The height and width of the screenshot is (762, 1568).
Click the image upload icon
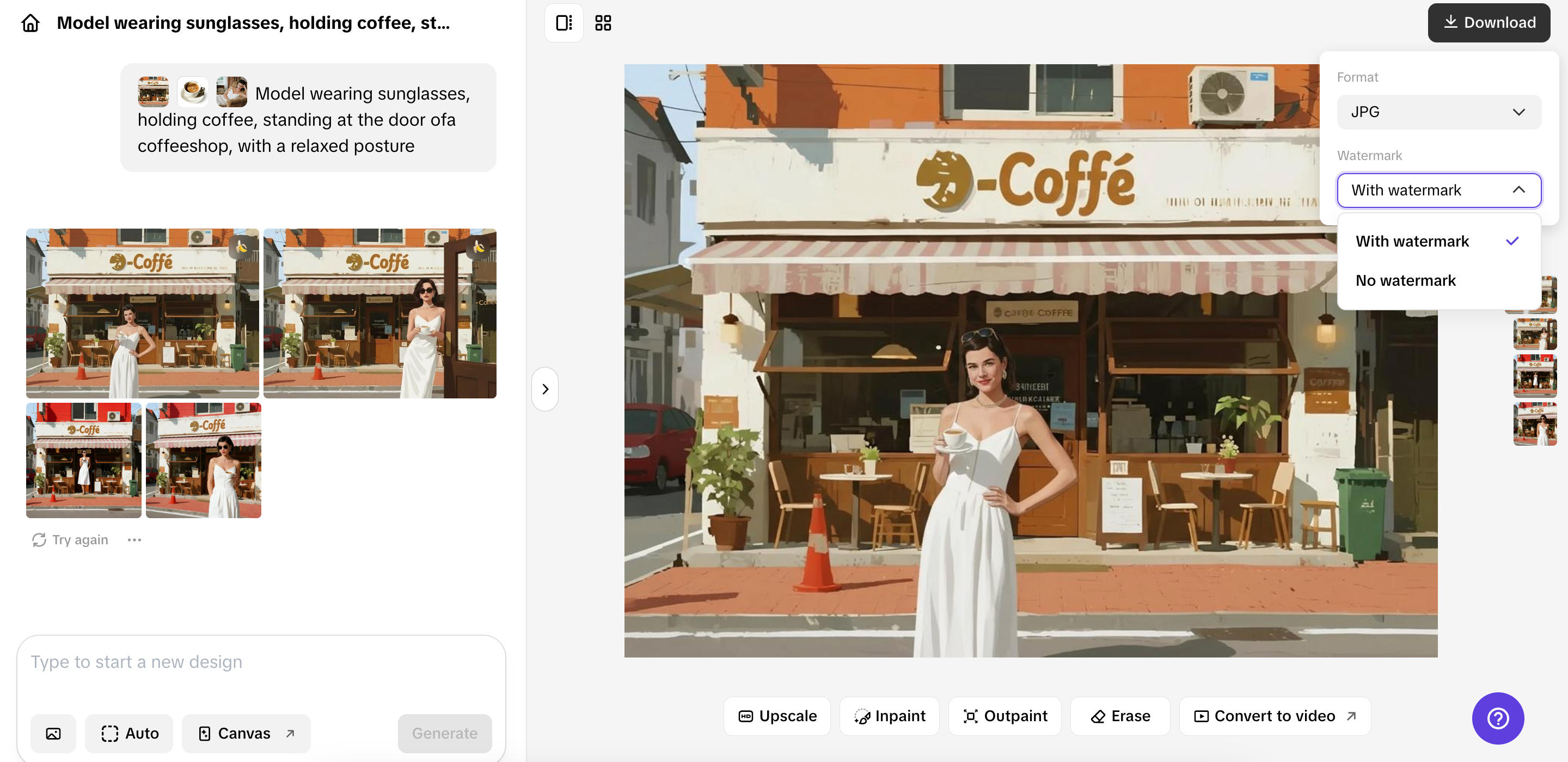53,733
